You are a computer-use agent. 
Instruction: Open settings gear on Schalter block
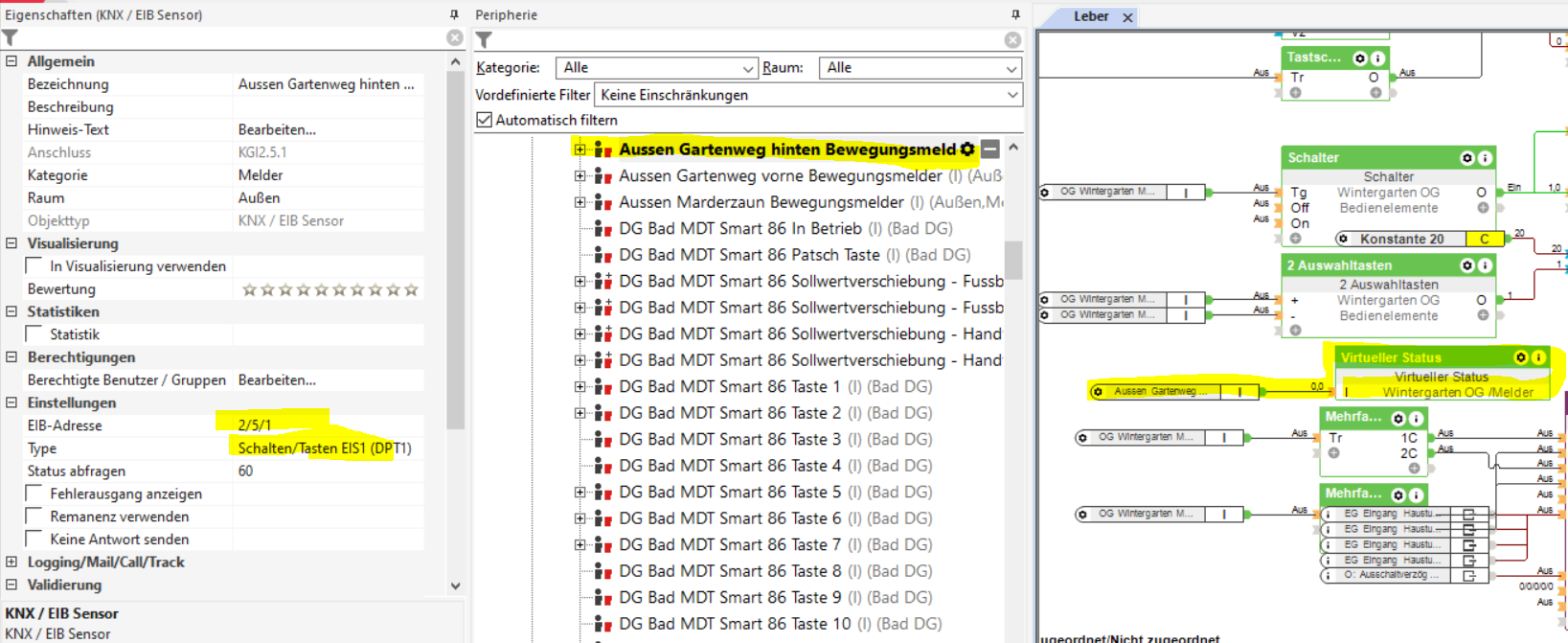[x=1466, y=158]
